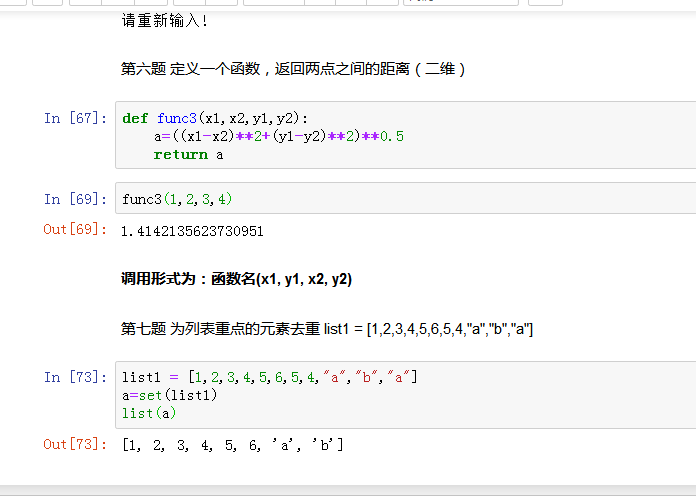The image size is (696, 497).
Task: Place cursor on the 'return a' line
Action: (x=189, y=155)
